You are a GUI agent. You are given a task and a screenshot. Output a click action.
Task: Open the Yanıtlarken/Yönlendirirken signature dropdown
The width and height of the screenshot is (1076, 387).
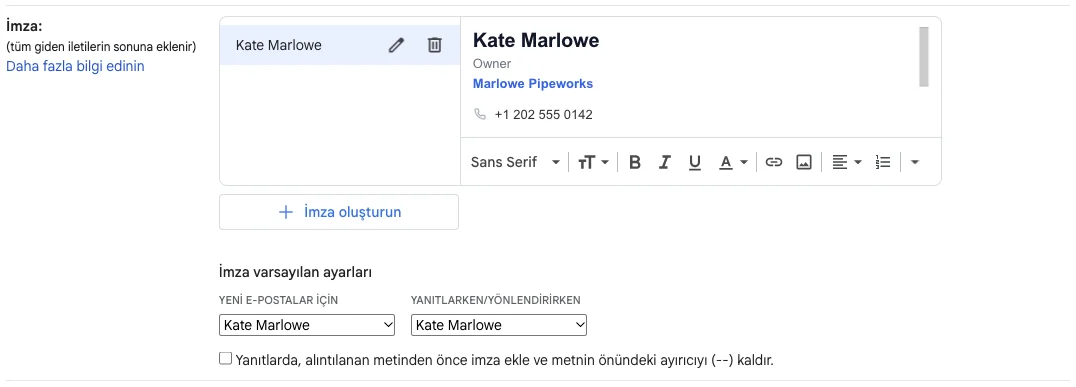tap(499, 325)
